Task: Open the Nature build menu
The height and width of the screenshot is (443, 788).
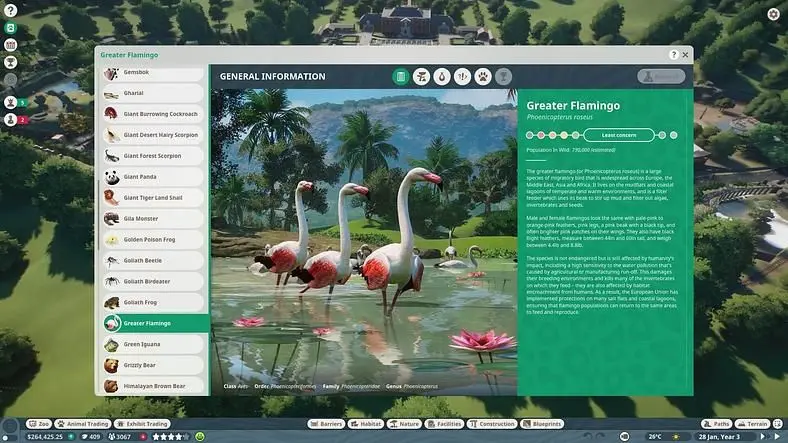Action: point(404,424)
